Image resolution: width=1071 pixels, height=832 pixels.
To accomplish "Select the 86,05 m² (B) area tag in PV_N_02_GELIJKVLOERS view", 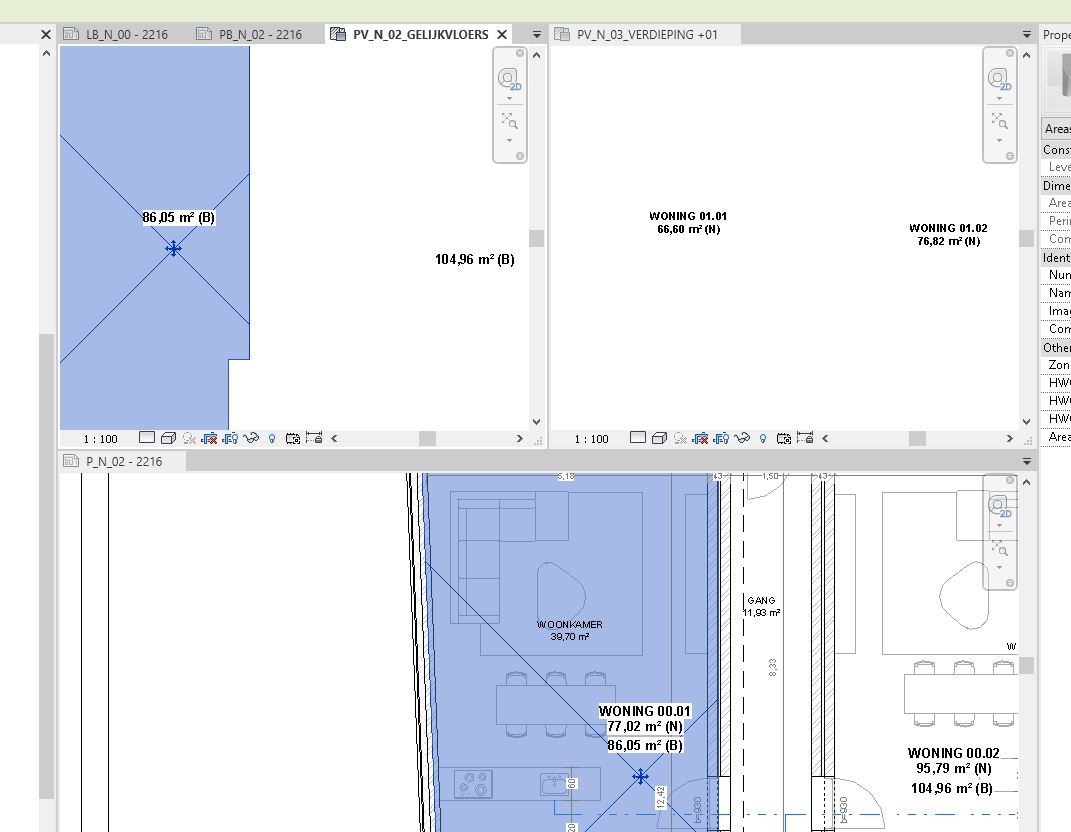I will [x=178, y=217].
